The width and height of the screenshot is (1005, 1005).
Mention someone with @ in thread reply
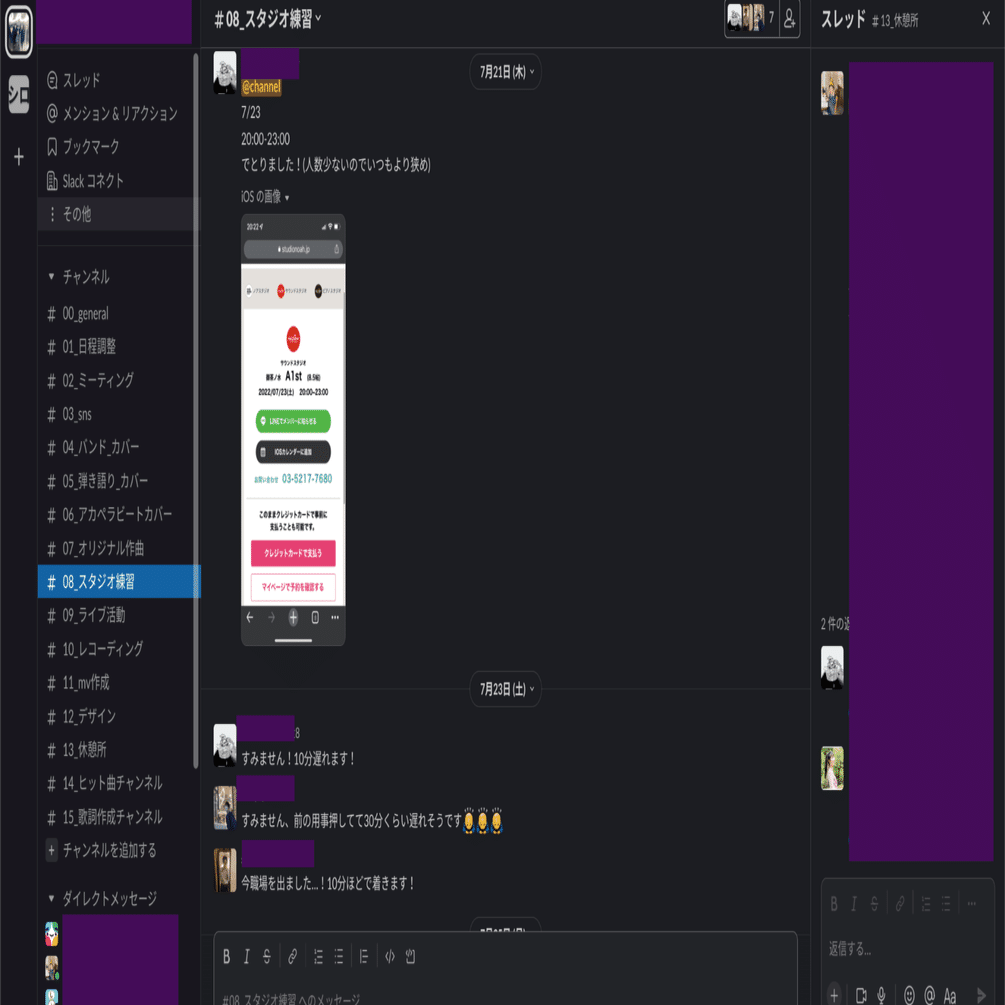pyautogui.click(x=929, y=995)
